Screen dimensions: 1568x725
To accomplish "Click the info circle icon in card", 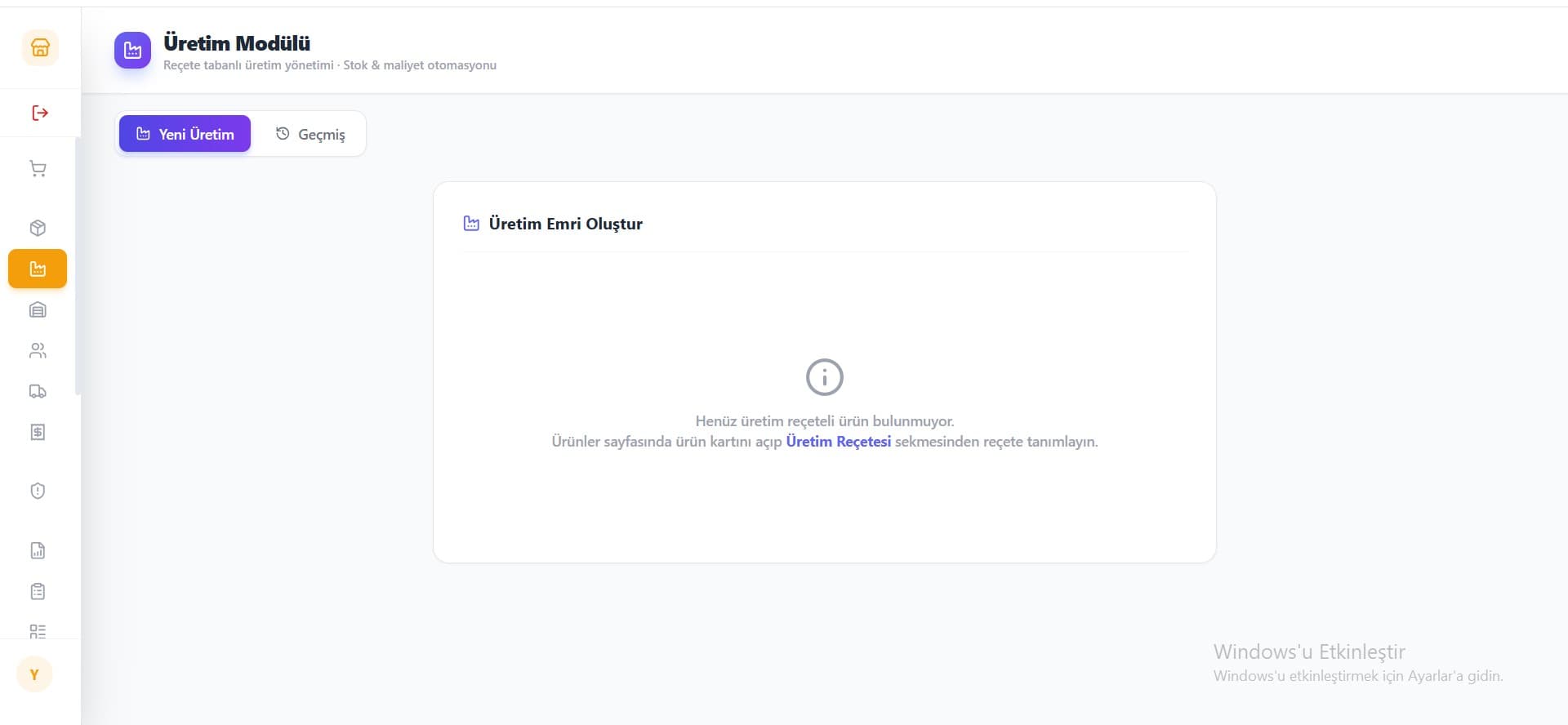I will pos(825,377).
